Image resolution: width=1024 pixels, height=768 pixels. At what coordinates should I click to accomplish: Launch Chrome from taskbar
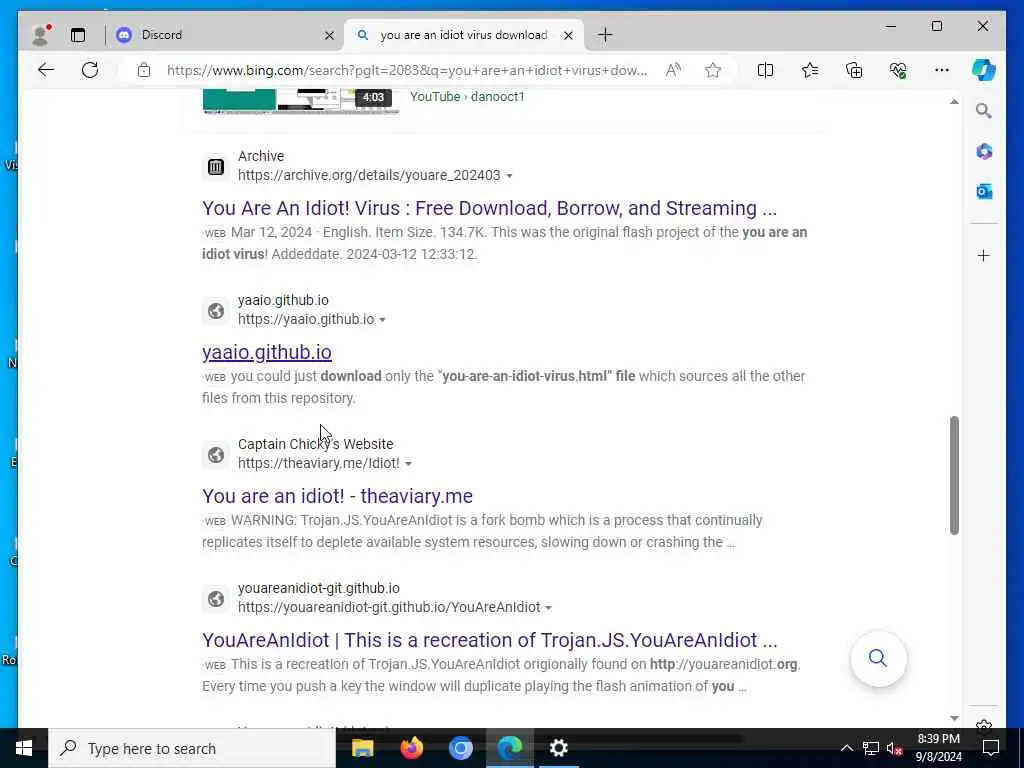point(460,748)
